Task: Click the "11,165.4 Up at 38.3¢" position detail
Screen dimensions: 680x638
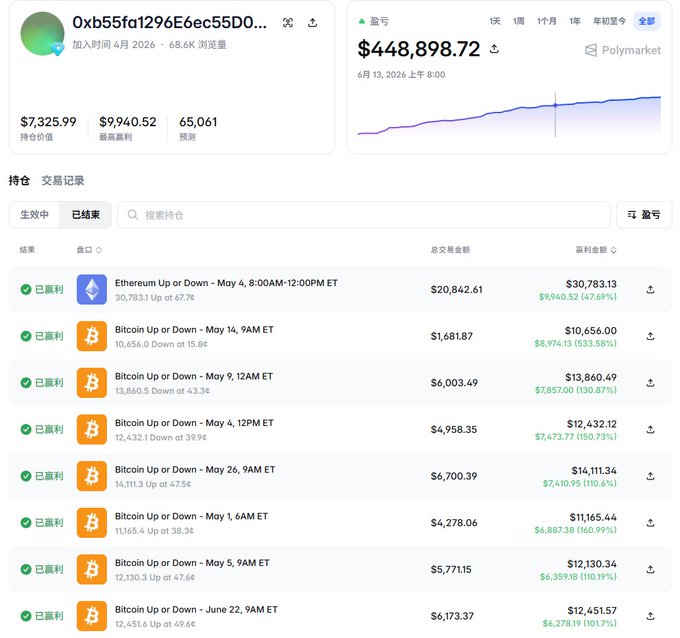Action: pos(154,531)
